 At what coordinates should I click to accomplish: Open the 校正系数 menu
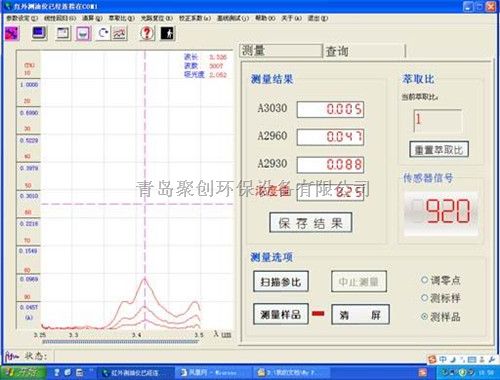[x=195, y=18]
